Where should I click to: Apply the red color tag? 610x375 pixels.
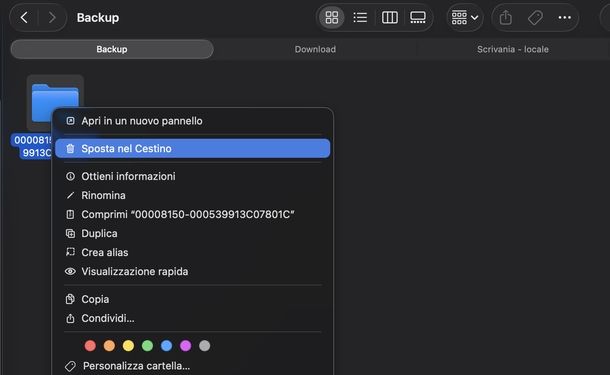(90, 346)
